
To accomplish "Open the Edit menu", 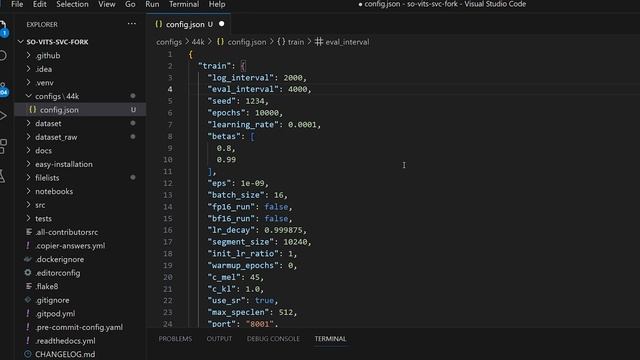I will pos(40,4).
